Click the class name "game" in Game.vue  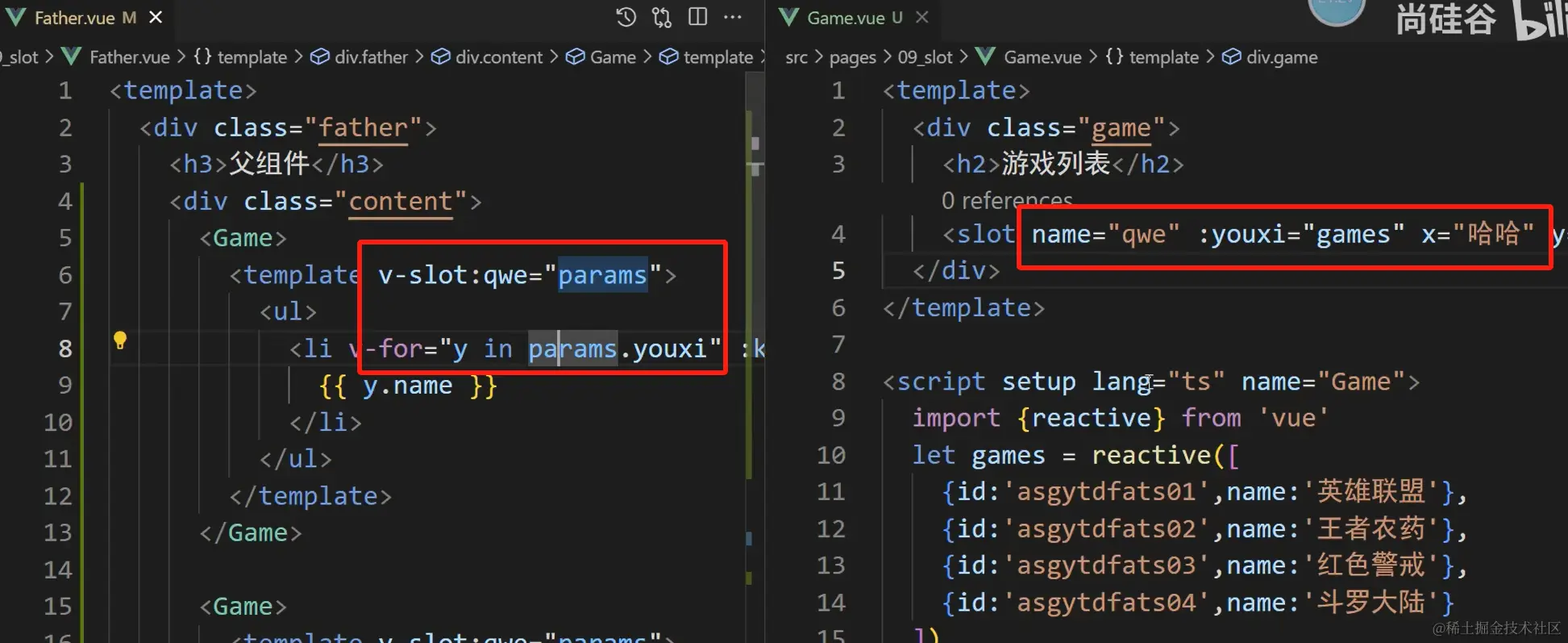[1121, 127]
